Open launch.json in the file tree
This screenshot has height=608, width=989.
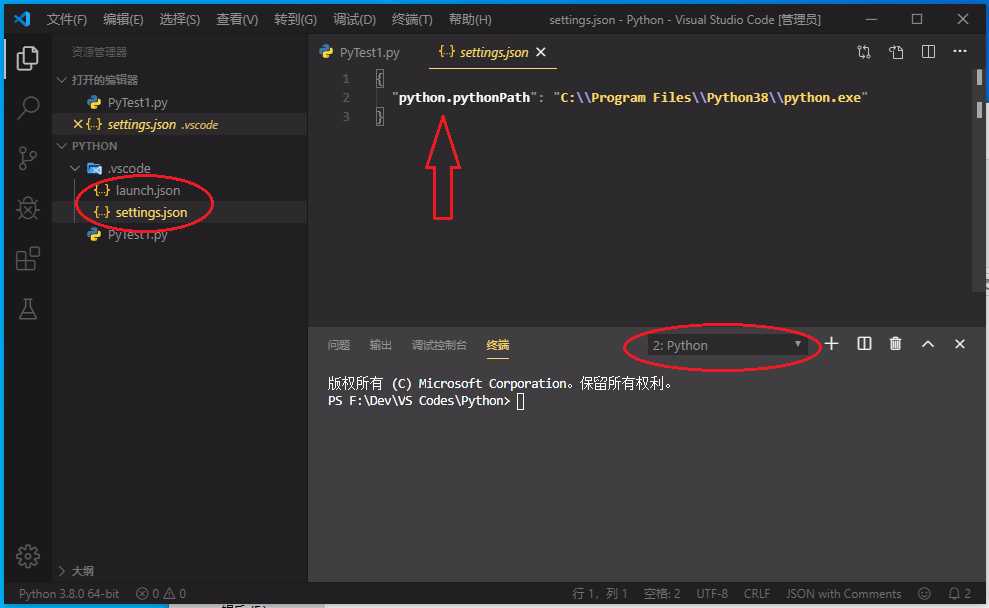point(148,190)
